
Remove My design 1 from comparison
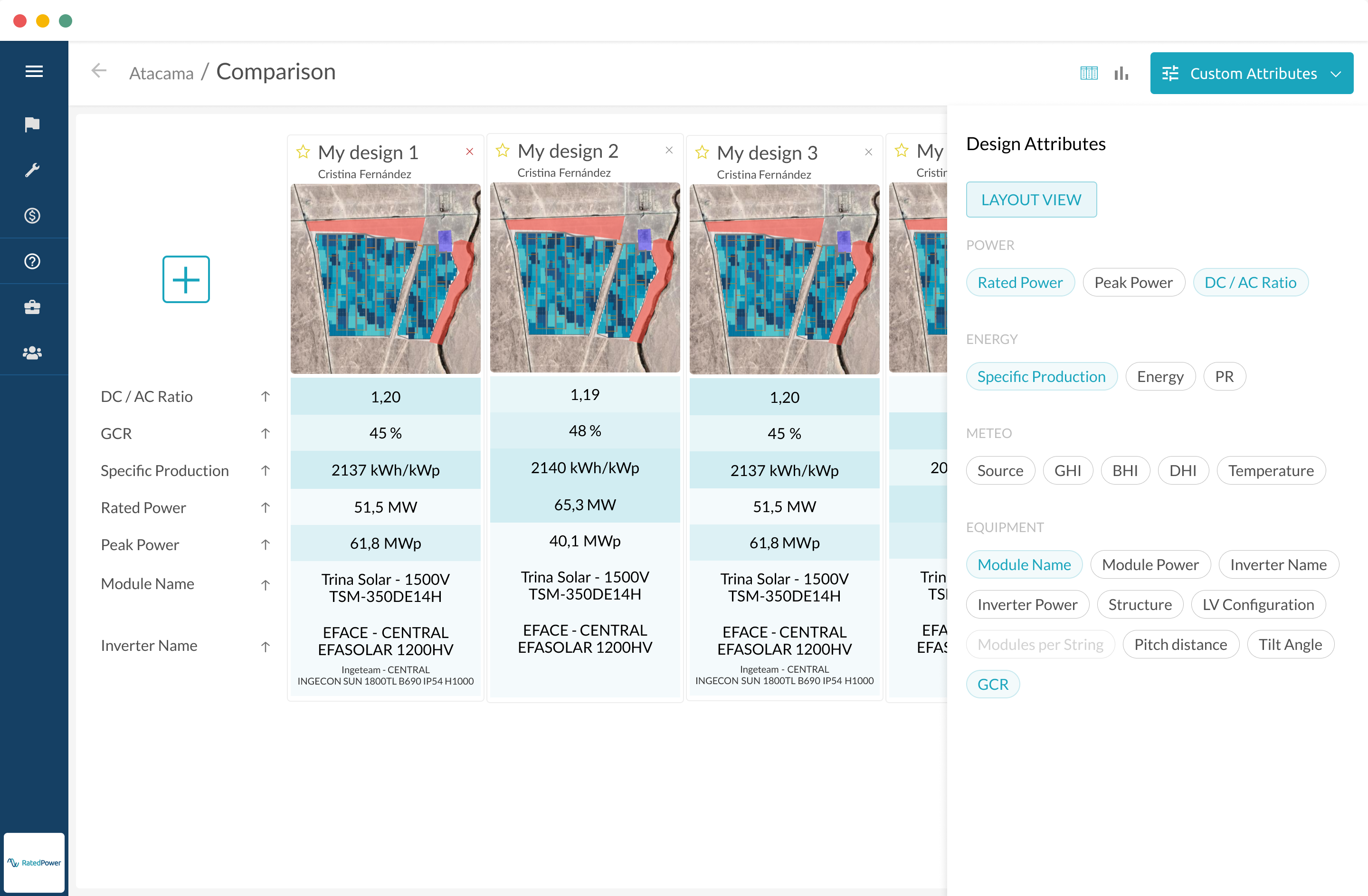pos(470,151)
